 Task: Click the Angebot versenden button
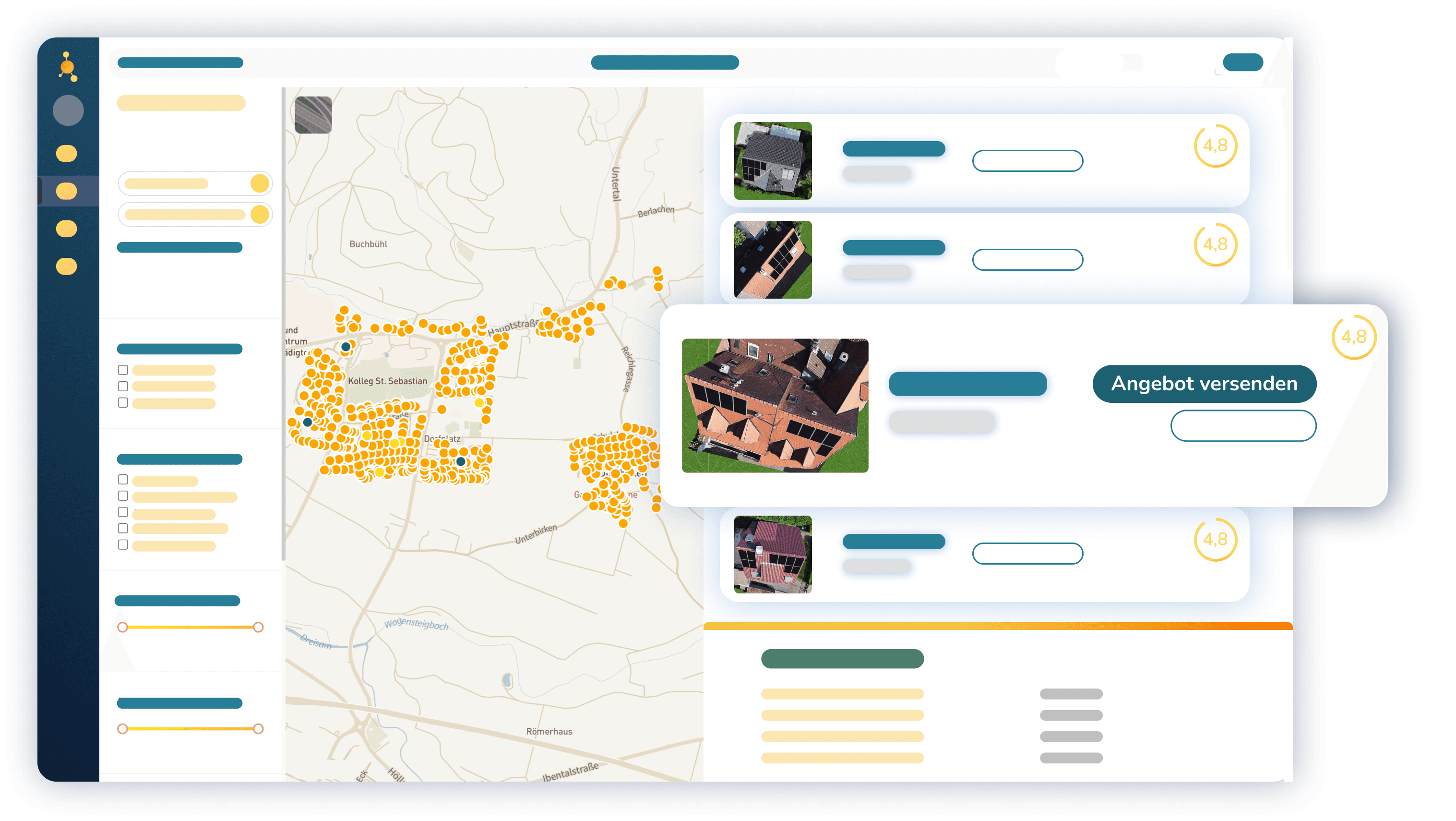(1204, 383)
